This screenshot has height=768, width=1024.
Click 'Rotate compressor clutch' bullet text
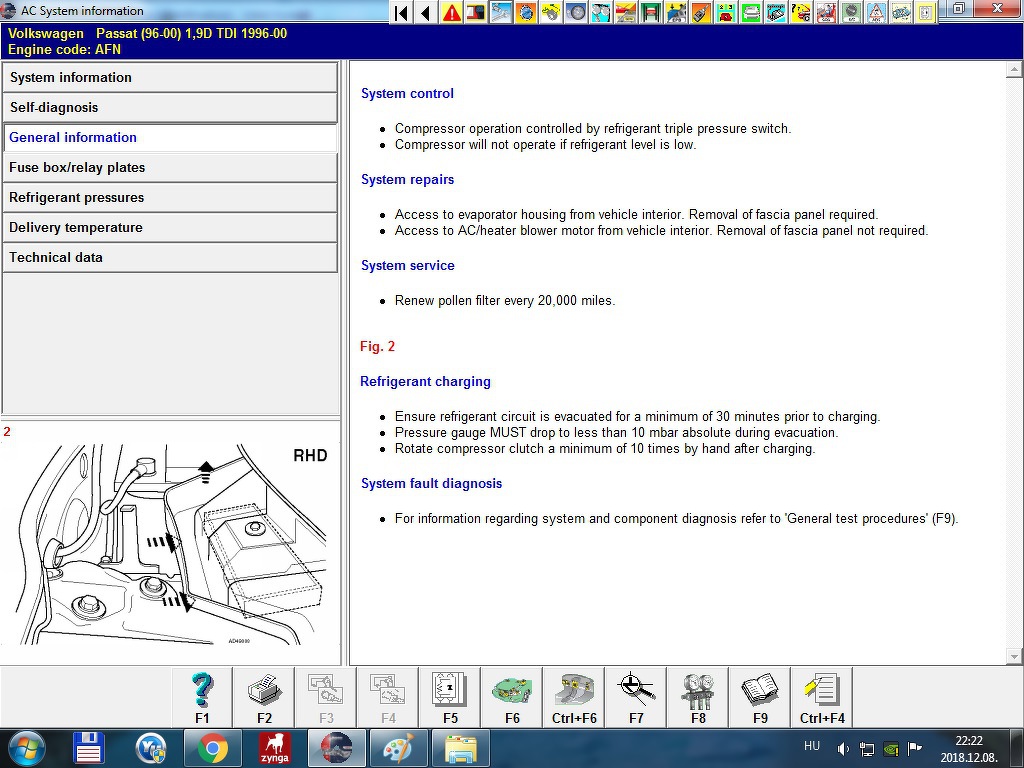pos(605,449)
